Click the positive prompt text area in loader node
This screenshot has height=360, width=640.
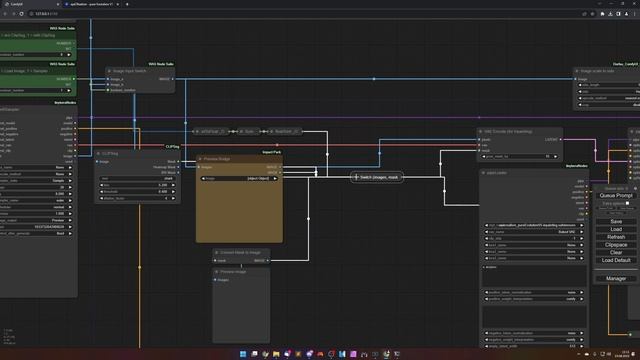[x=534, y=276]
